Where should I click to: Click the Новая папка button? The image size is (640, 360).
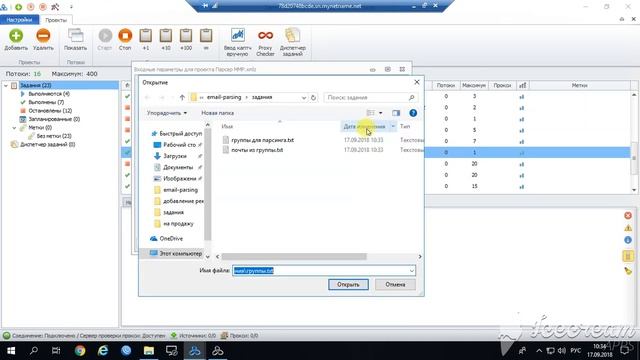tap(218, 113)
